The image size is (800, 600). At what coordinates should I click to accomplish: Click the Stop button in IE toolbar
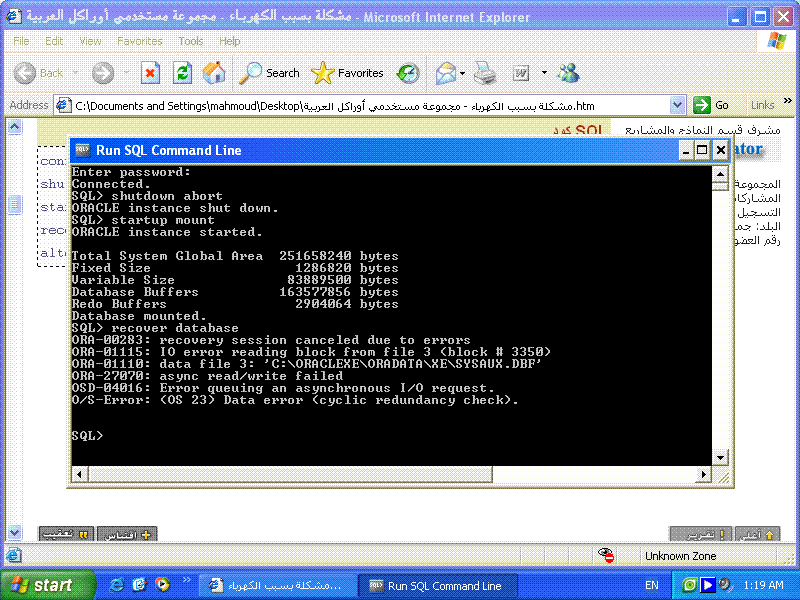(x=150, y=73)
